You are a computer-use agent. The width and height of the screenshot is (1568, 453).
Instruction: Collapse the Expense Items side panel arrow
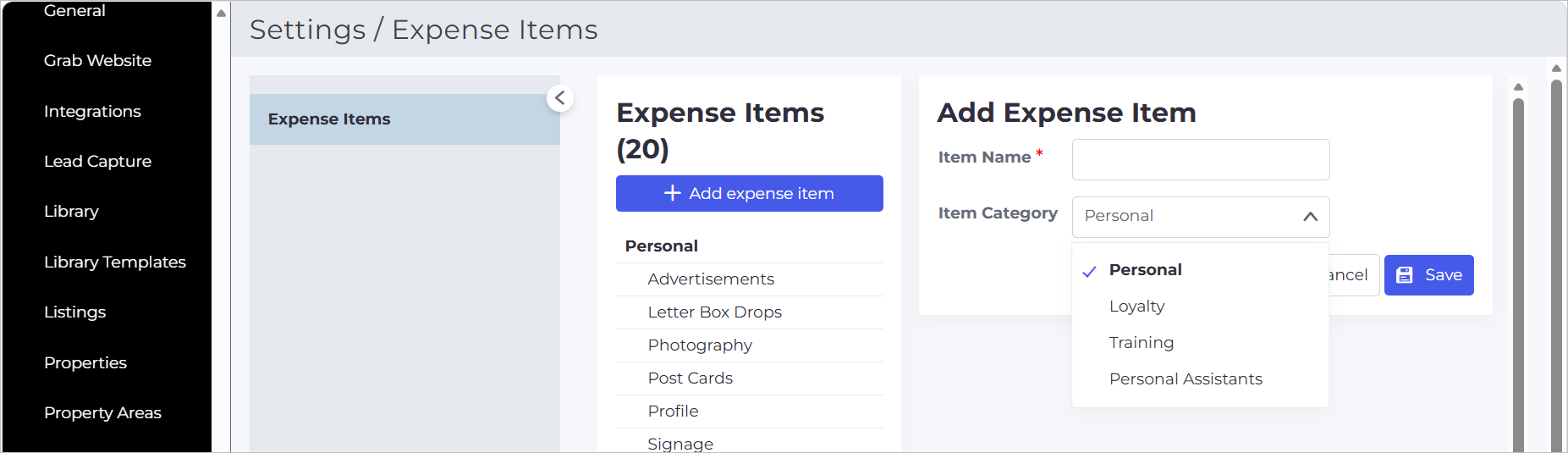click(x=560, y=98)
